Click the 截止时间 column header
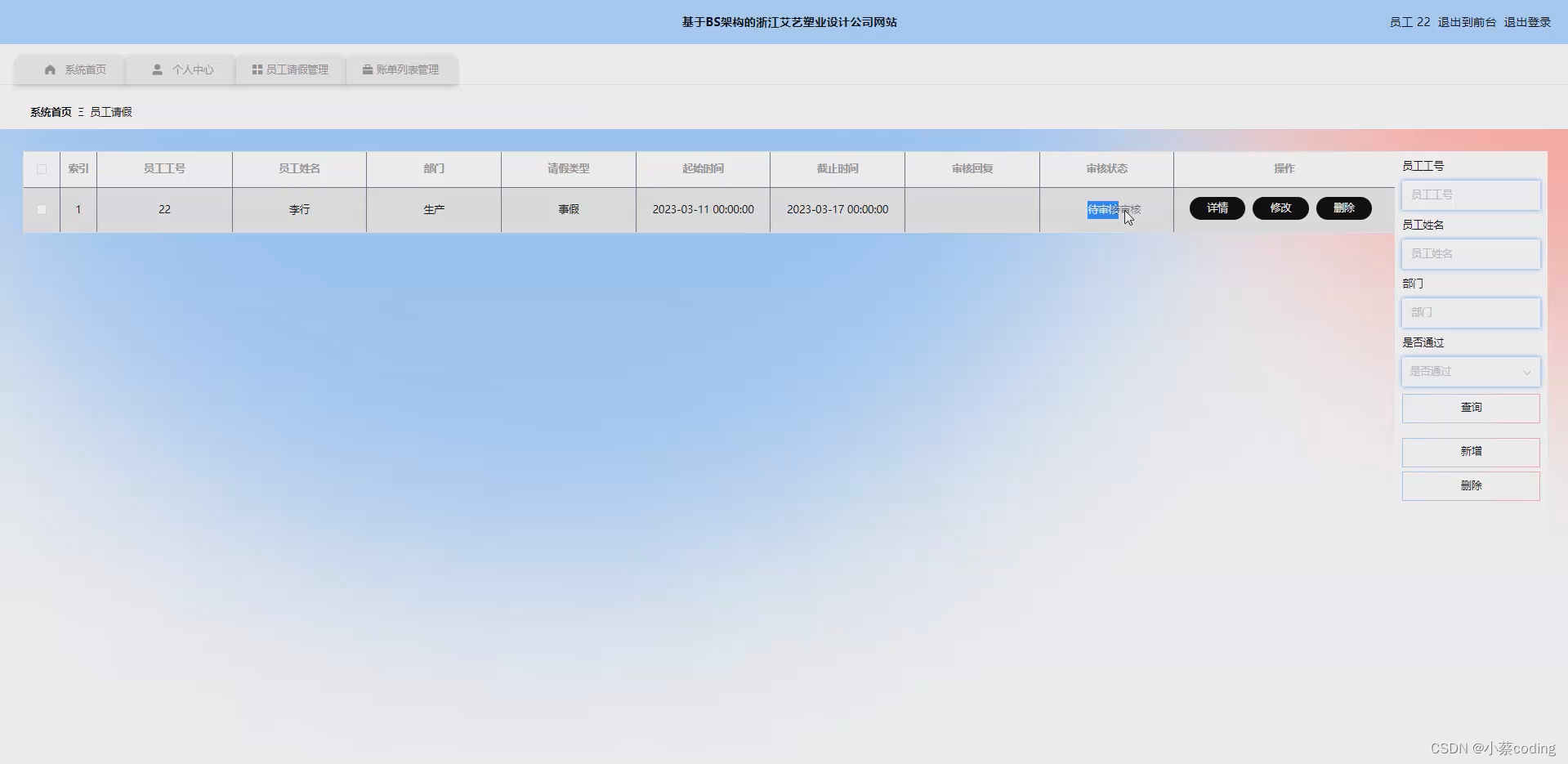This screenshot has height=764, width=1568. coord(838,168)
